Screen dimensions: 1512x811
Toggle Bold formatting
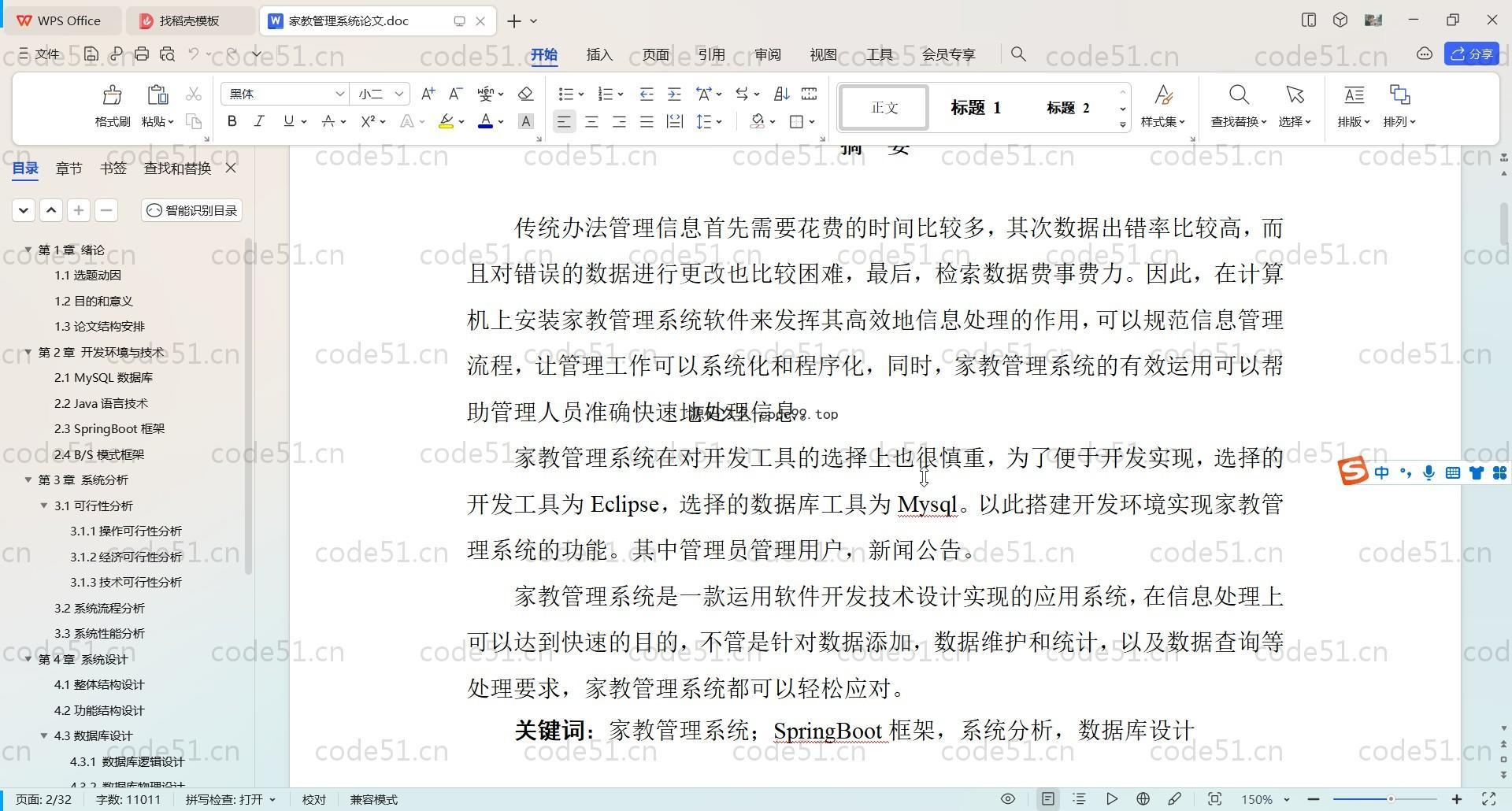(x=232, y=121)
